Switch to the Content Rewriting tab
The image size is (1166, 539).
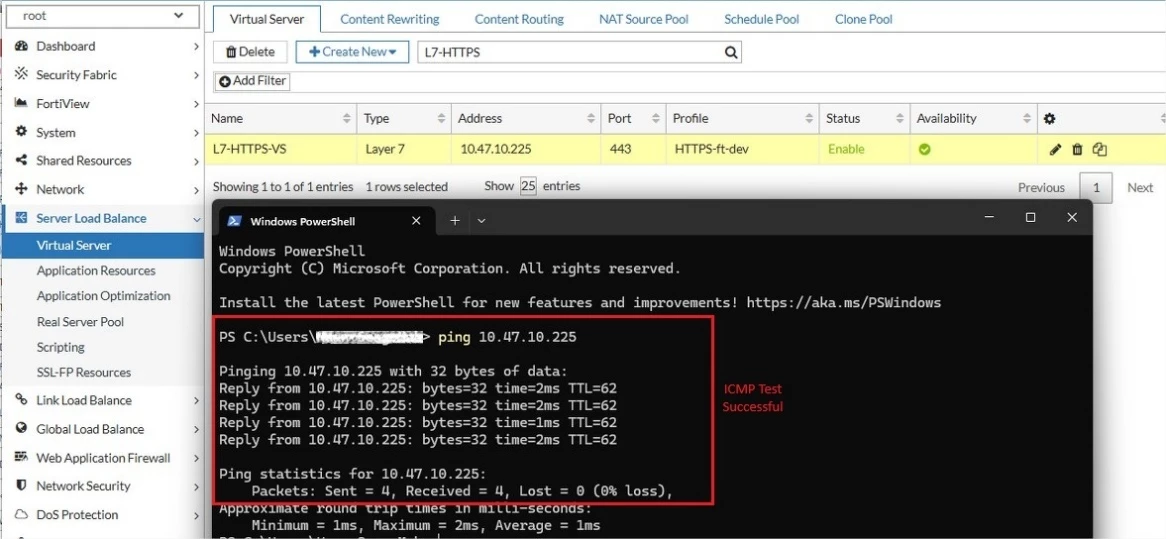pos(390,19)
